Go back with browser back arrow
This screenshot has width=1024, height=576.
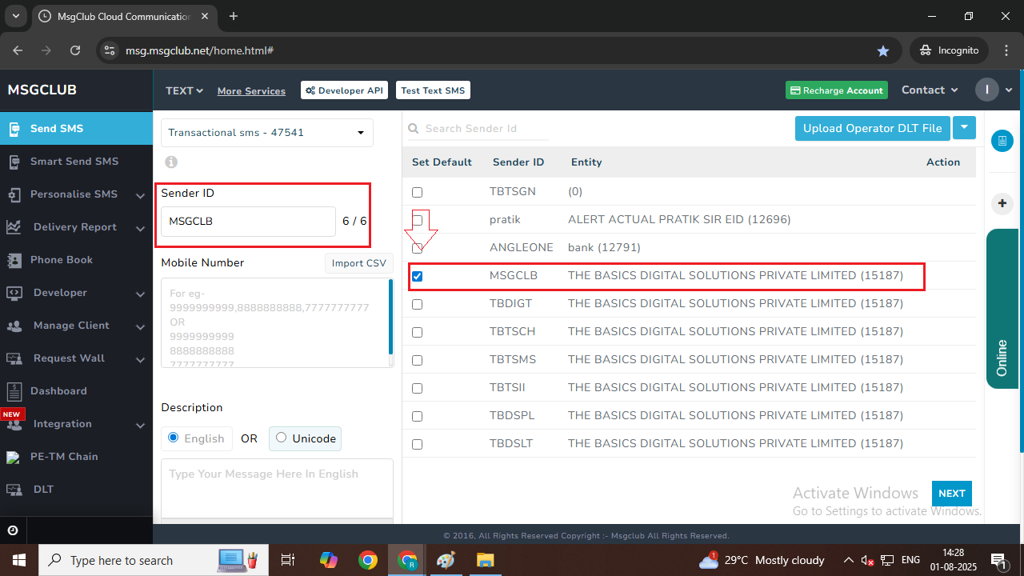click(18, 50)
